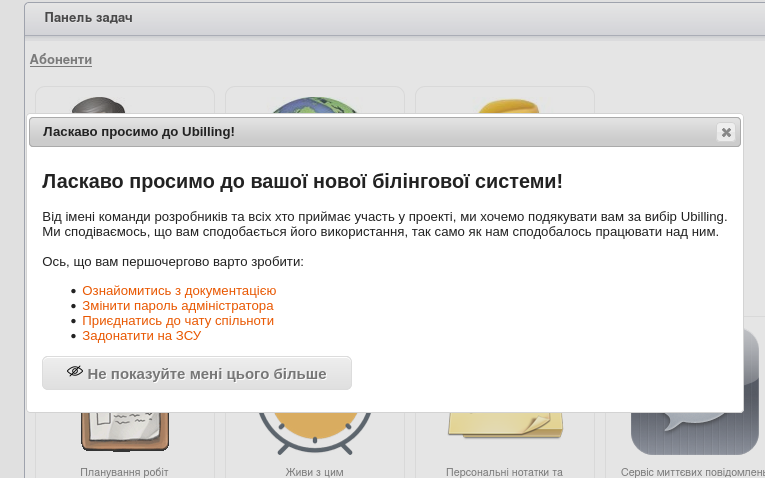This screenshot has width=765, height=478.
Task: Open the documentation link
Action: tap(179, 291)
